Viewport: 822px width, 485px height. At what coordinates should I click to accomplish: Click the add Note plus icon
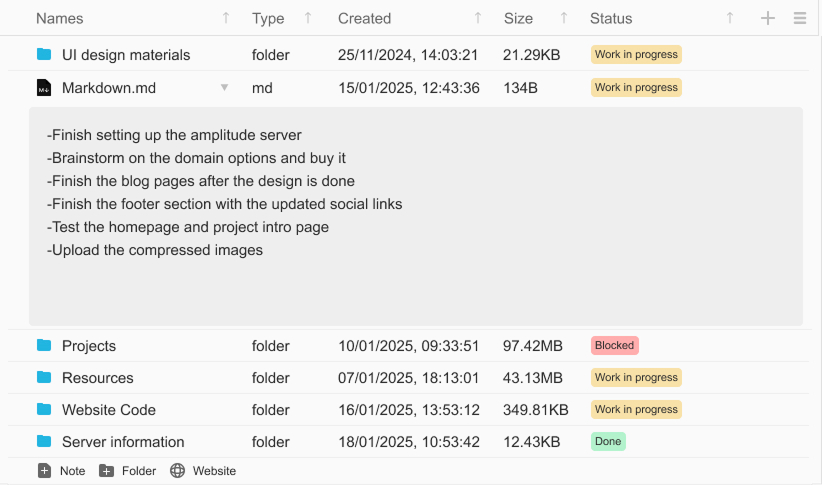click(45, 471)
